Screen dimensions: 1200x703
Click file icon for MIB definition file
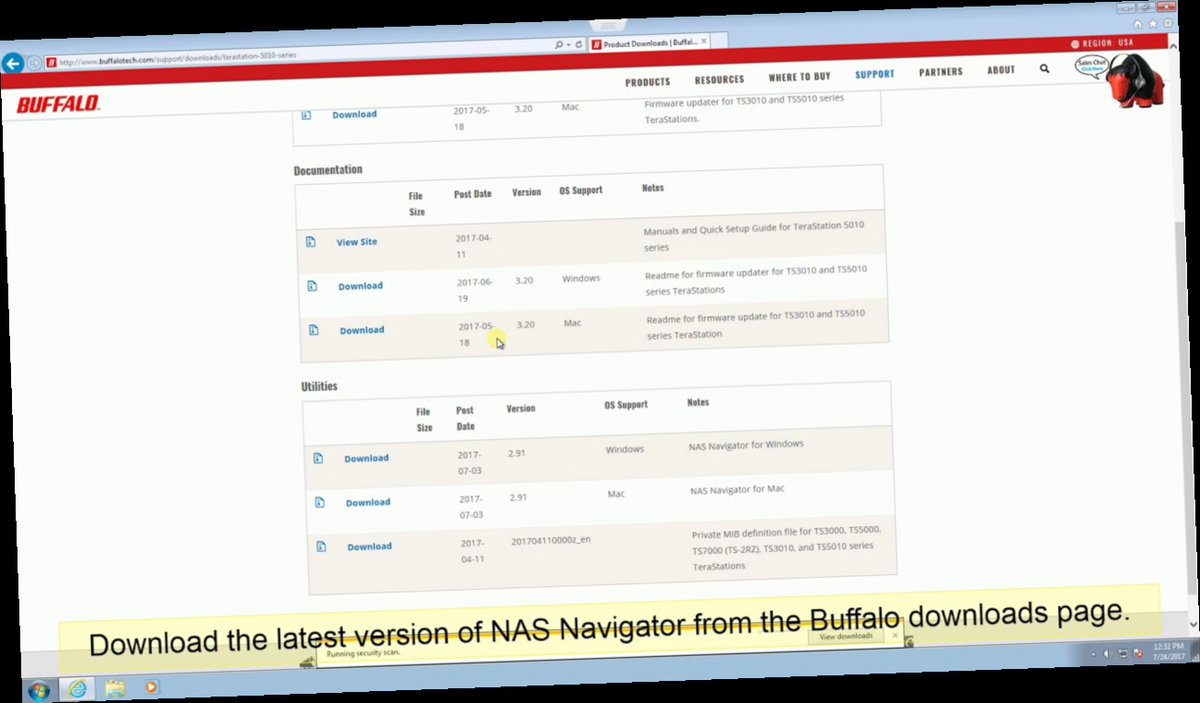[322, 546]
